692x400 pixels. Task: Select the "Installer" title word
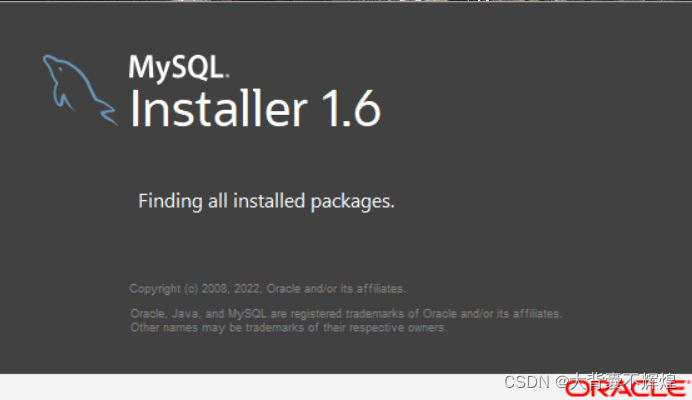pos(218,108)
